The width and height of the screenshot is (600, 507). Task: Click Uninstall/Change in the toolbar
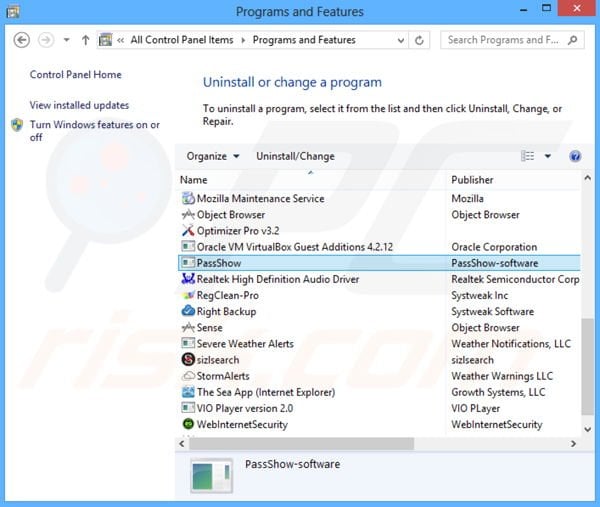pos(295,156)
